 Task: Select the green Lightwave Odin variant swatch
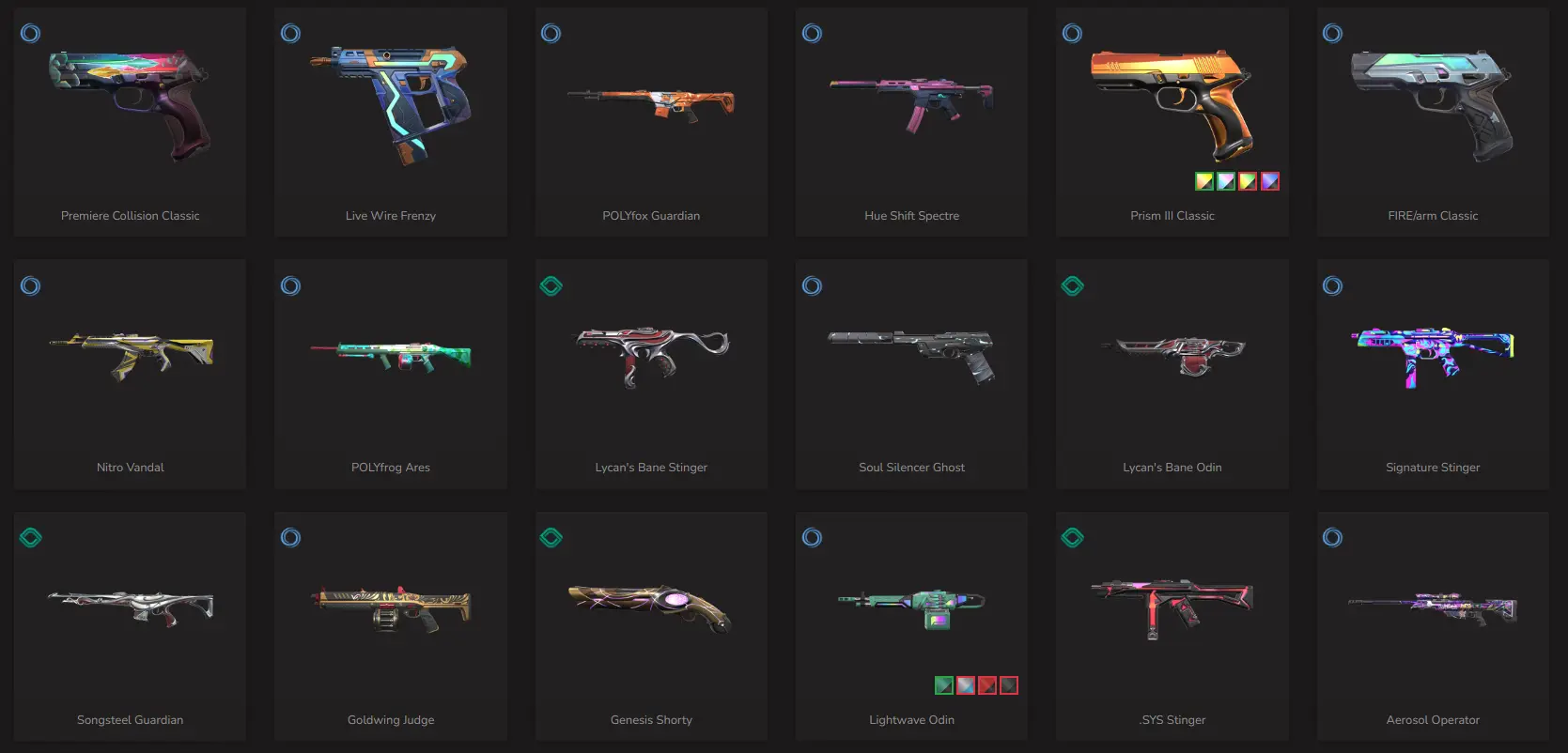[x=944, y=685]
